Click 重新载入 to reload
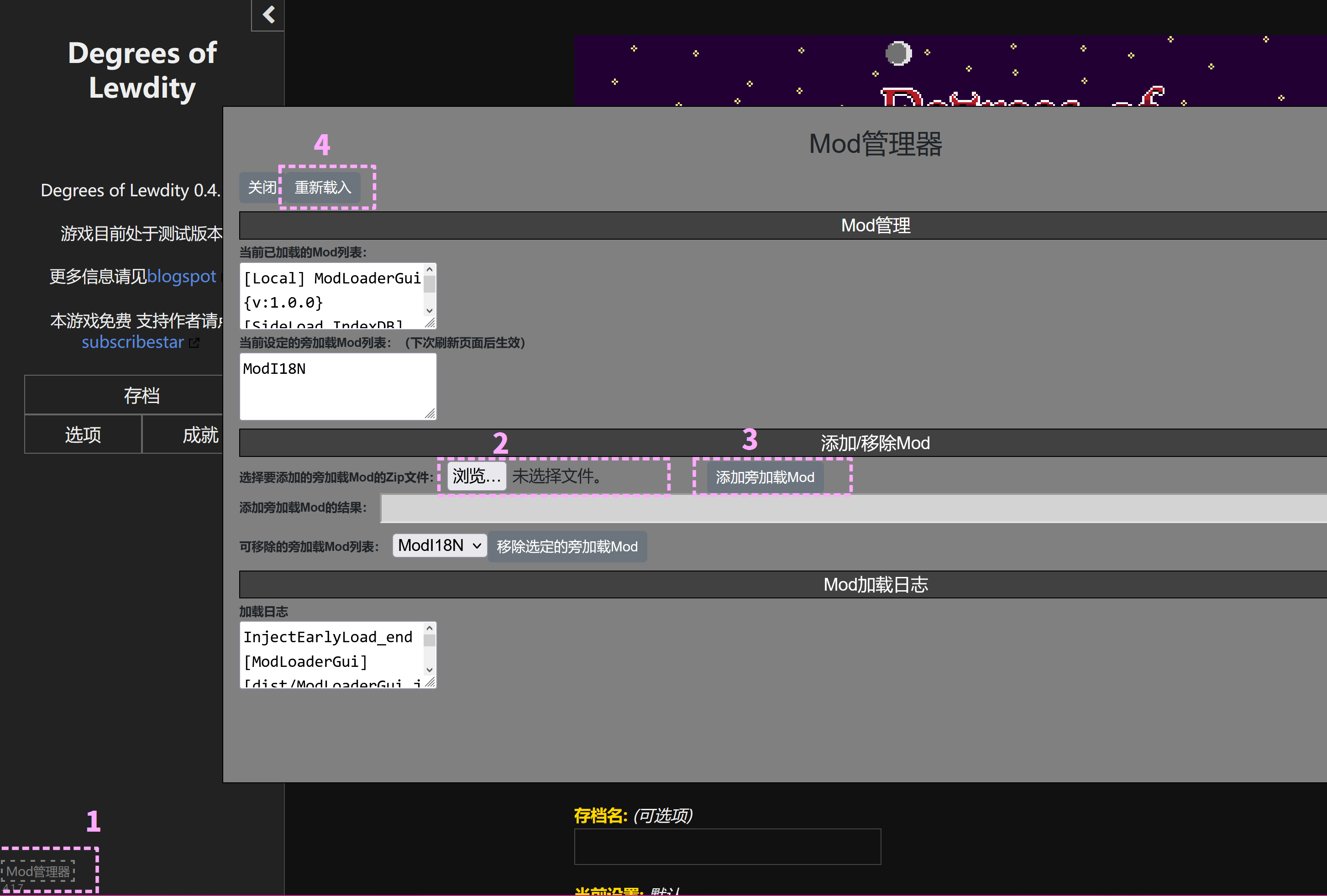Viewport: 1327px width, 896px height. tap(323, 187)
